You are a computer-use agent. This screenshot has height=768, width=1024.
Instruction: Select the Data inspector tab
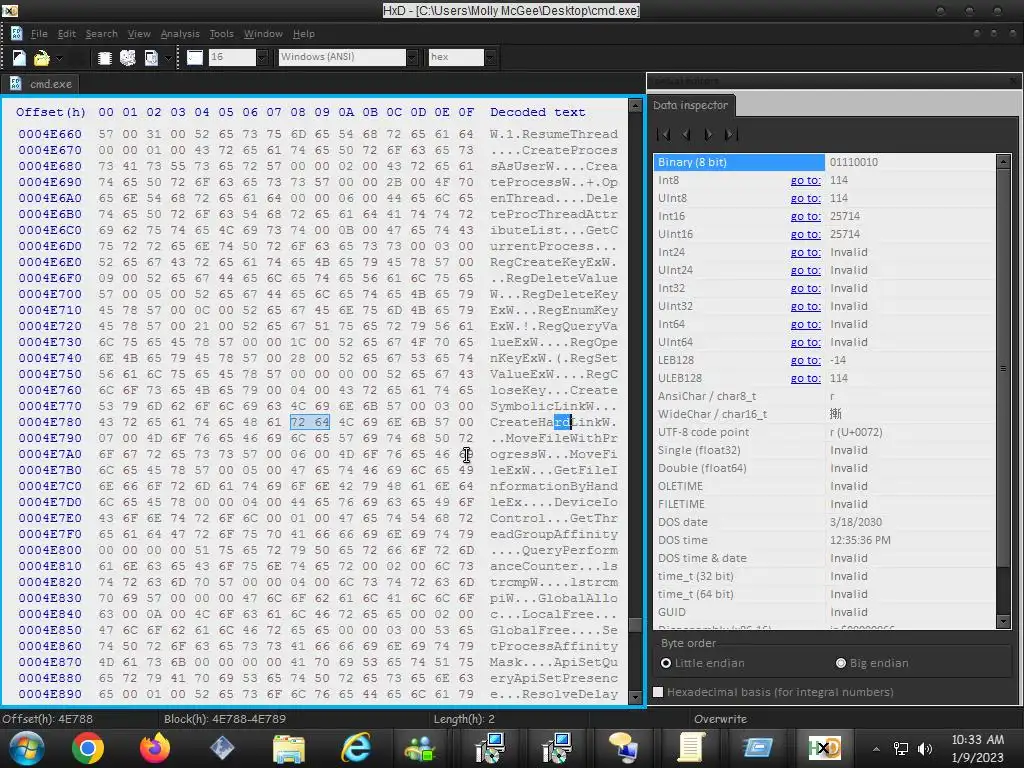(x=690, y=105)
